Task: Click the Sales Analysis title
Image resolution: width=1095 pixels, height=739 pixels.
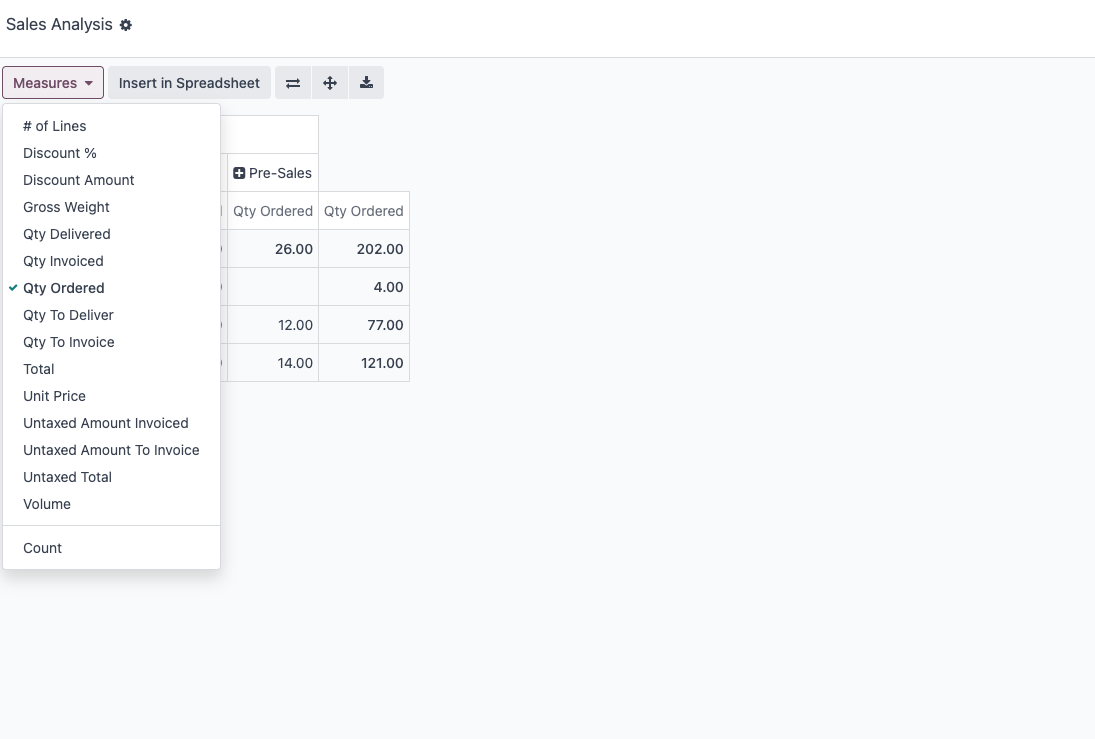Action: pyautogui.click(x=59, y=24)
